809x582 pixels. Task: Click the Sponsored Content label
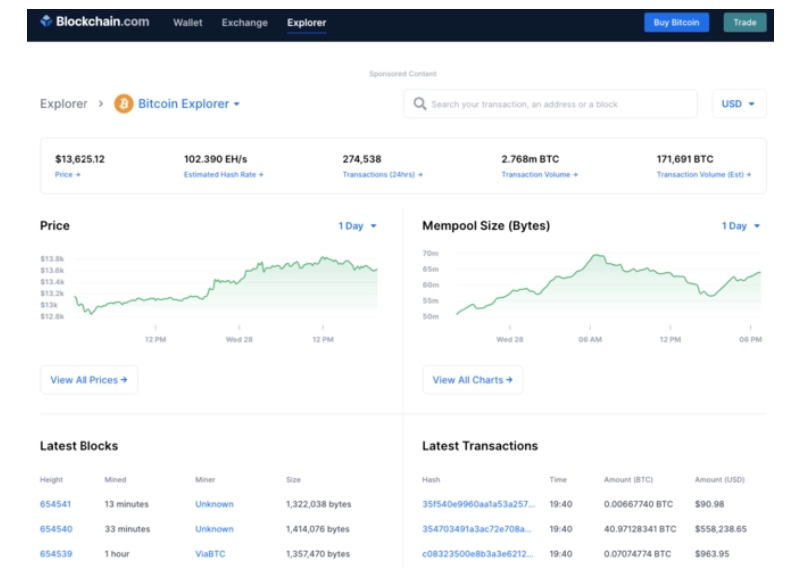[x=402, y=74]
